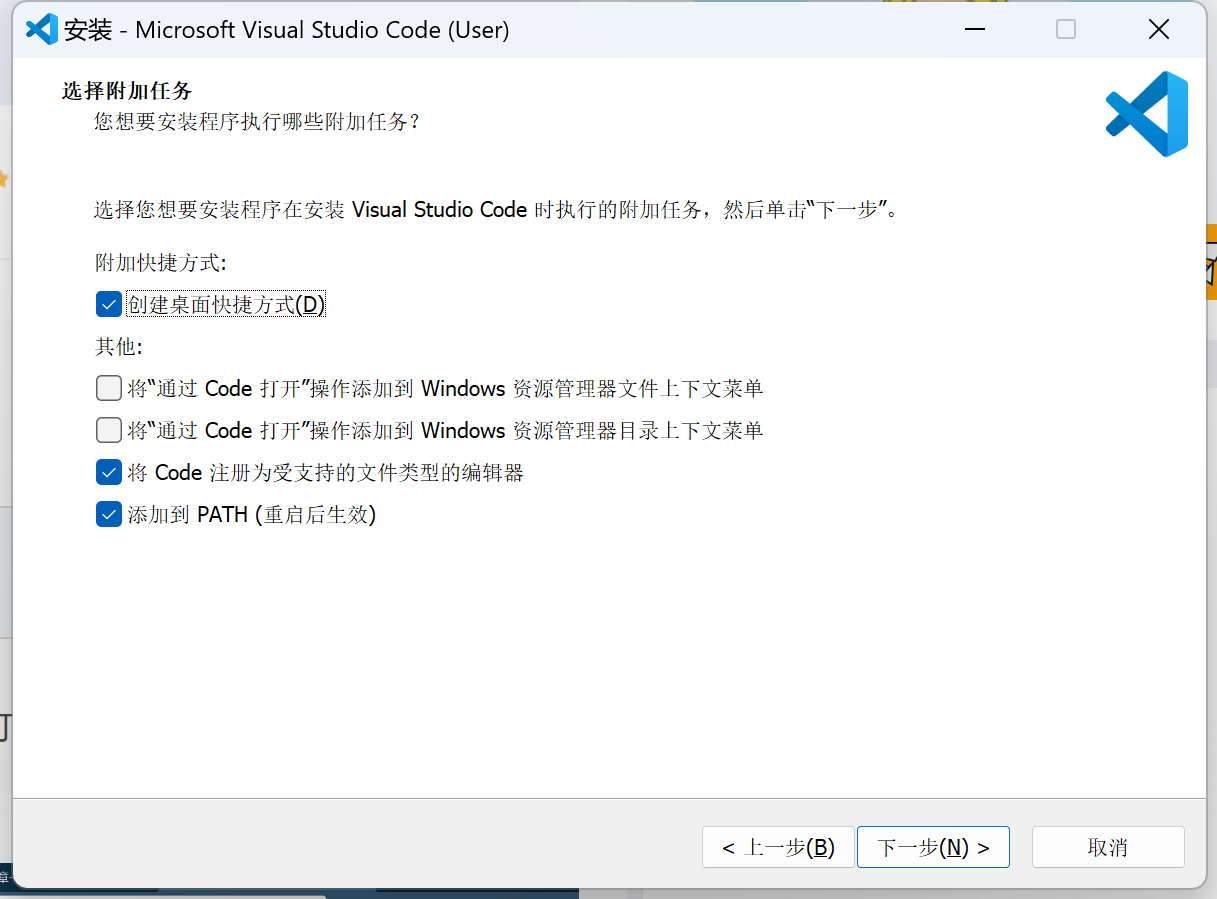
Task: Click the instruction line mentioning Visual Studio Code
Action: point(497,210)
